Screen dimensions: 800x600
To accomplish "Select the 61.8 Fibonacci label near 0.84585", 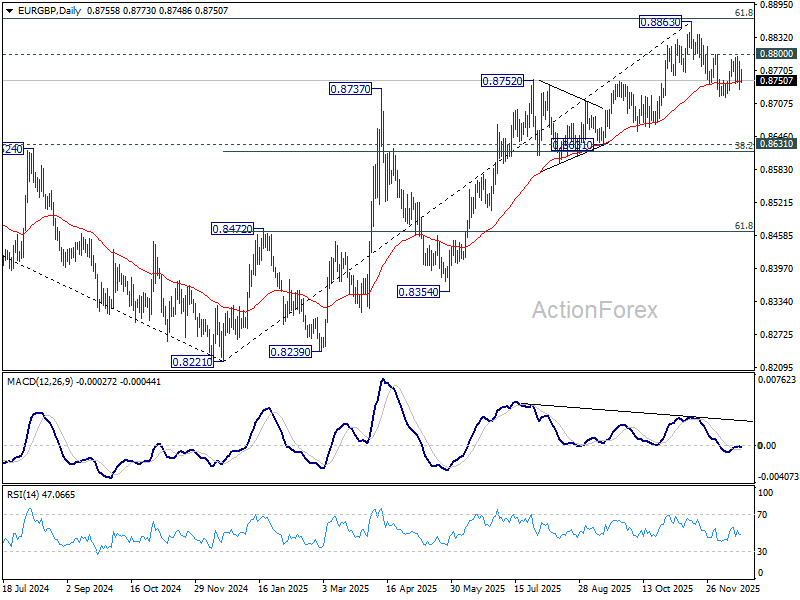I will (744, 226).
